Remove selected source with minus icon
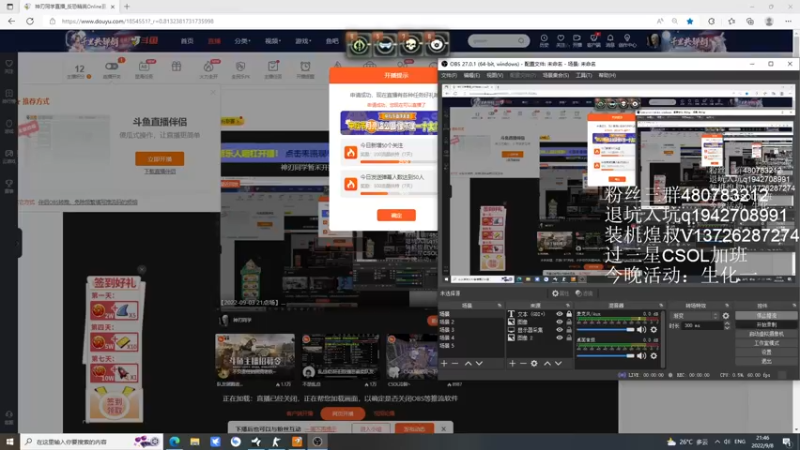800x450 pixels. click(523, 363)
